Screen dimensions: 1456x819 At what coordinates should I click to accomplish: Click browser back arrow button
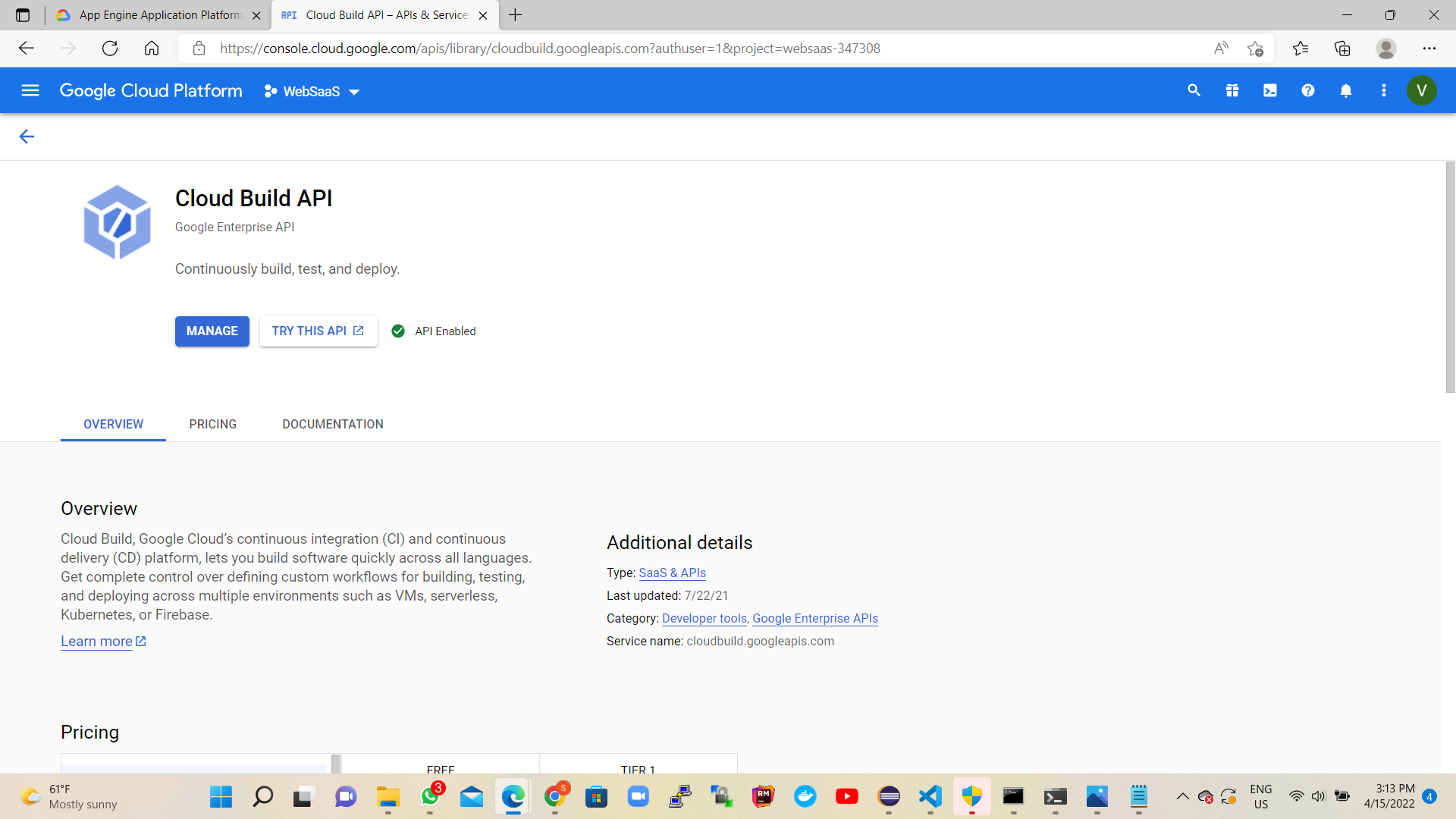pos(27,49)
